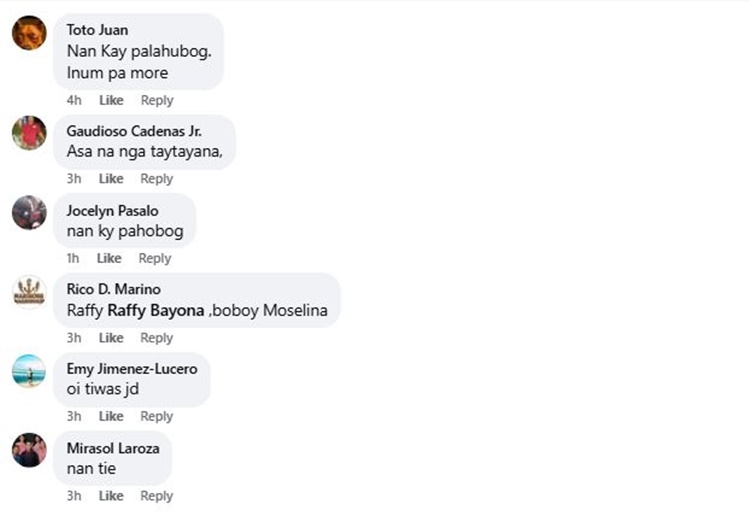Image resolution: width=750 pixels, height=521 pixels.
Task: Click Jocelyn Pasalo's profile avatar
Action: 29,212
